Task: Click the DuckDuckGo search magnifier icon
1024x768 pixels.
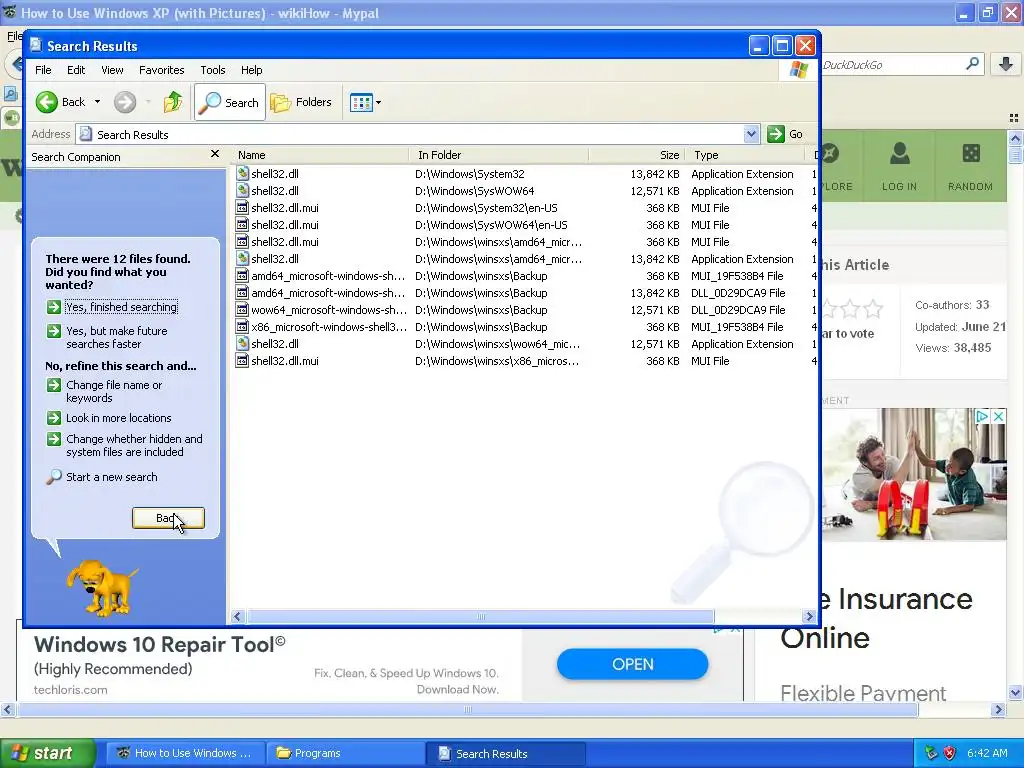Action: 972,64
